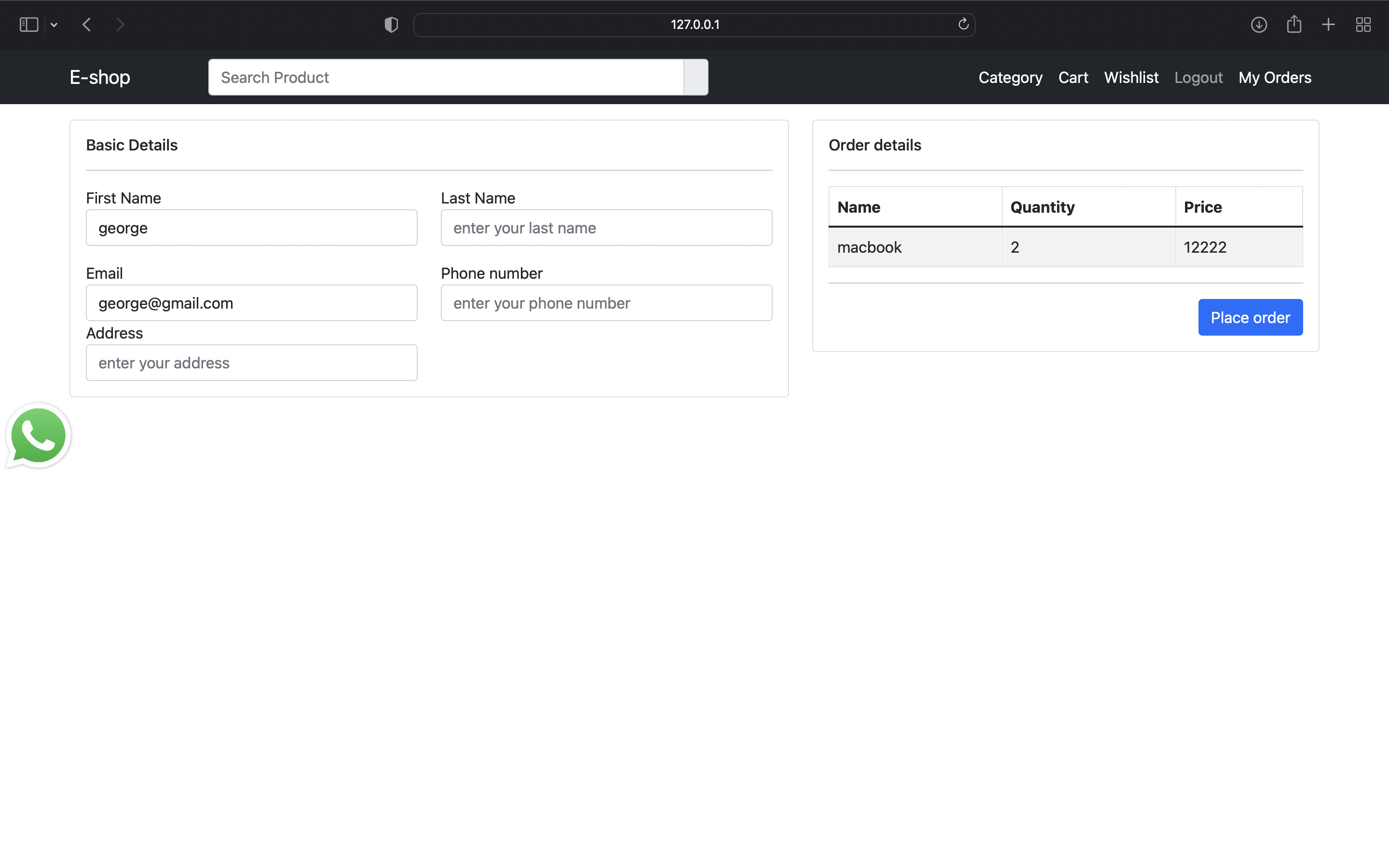The height and width of the screenshot is (868, 1389).
Task: Click the WhatsApp chat icon
Action: click(x=38, y=436)
